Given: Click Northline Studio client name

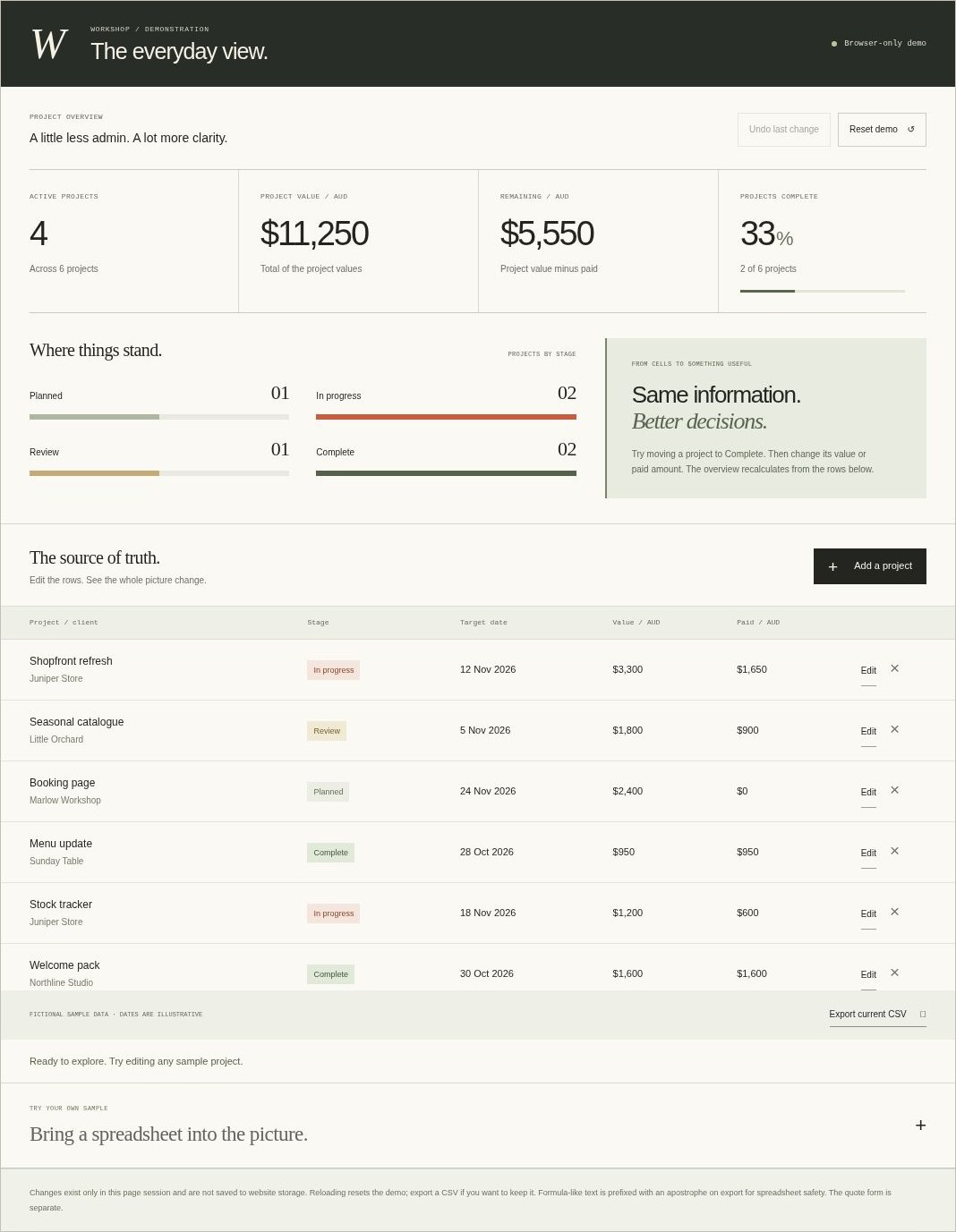Looking at the screenshot, I should [x=61, y=982].
